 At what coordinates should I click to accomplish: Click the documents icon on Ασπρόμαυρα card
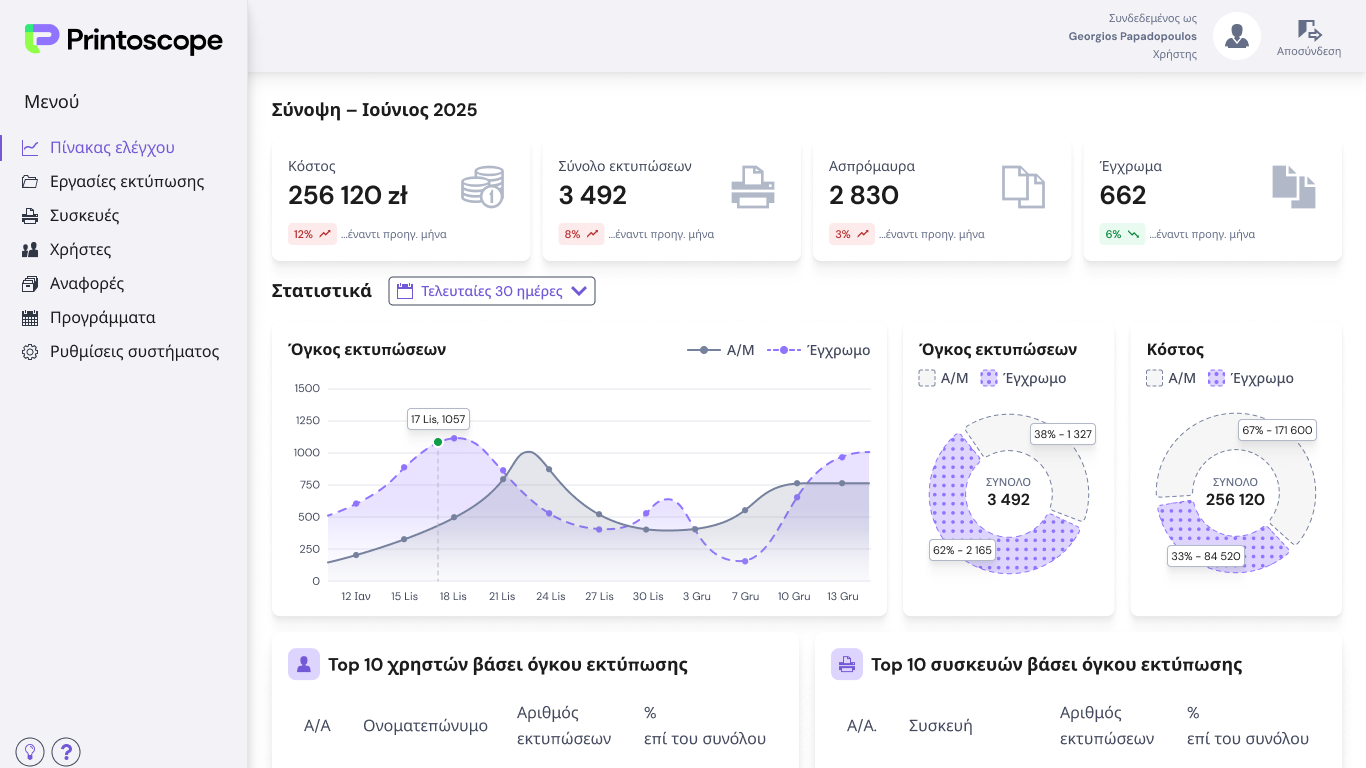[x=1023, y=187]
